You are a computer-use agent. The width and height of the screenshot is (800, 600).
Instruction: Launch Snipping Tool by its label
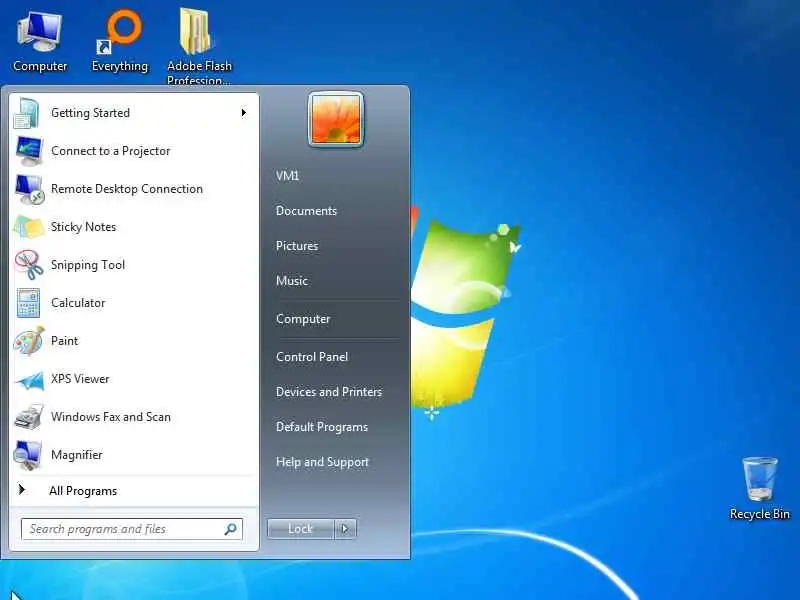[88, 265]
